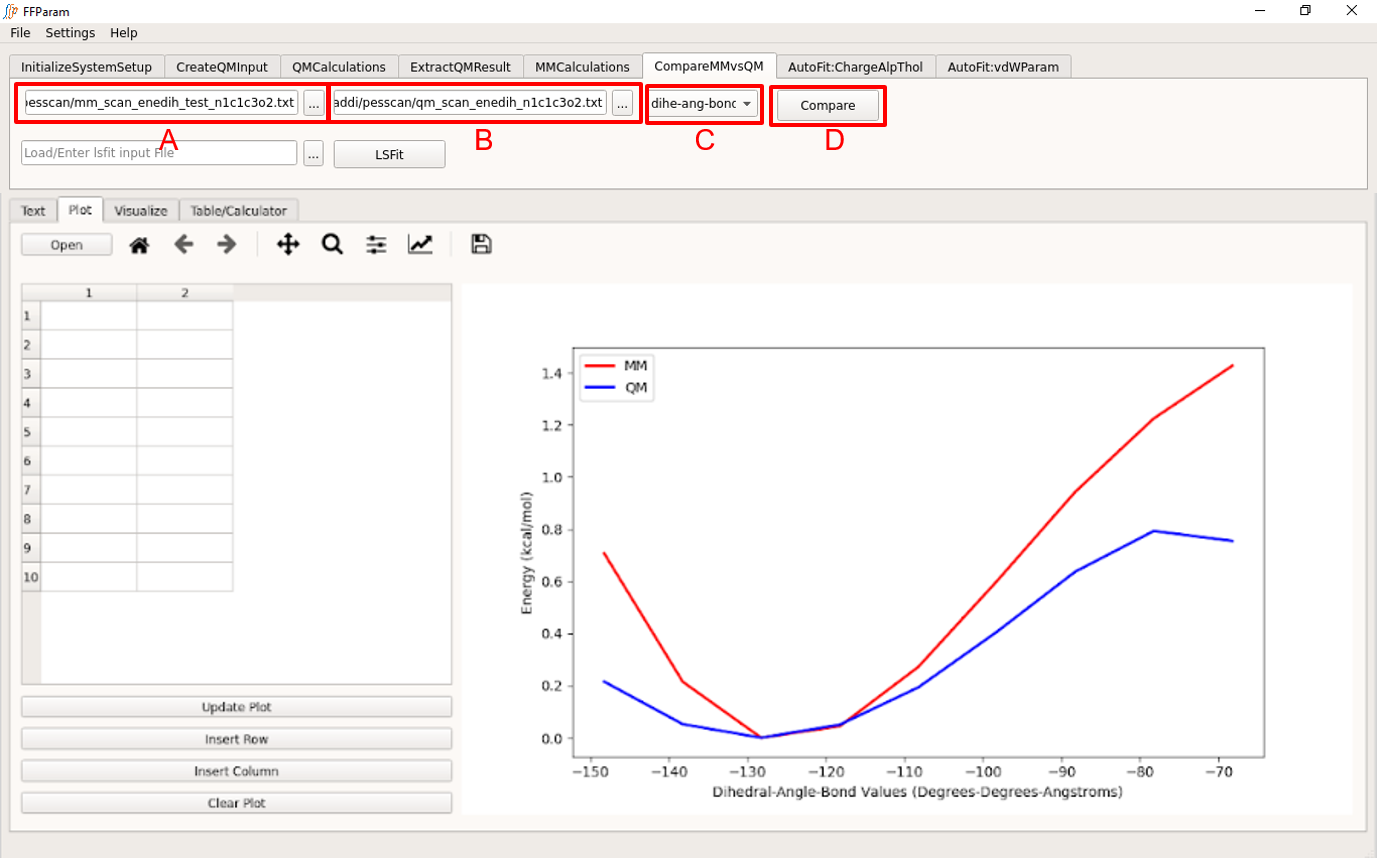Click the Energy (kcal/mol) axis label
The image size is (1377, 858).
[x=527, y=553]
